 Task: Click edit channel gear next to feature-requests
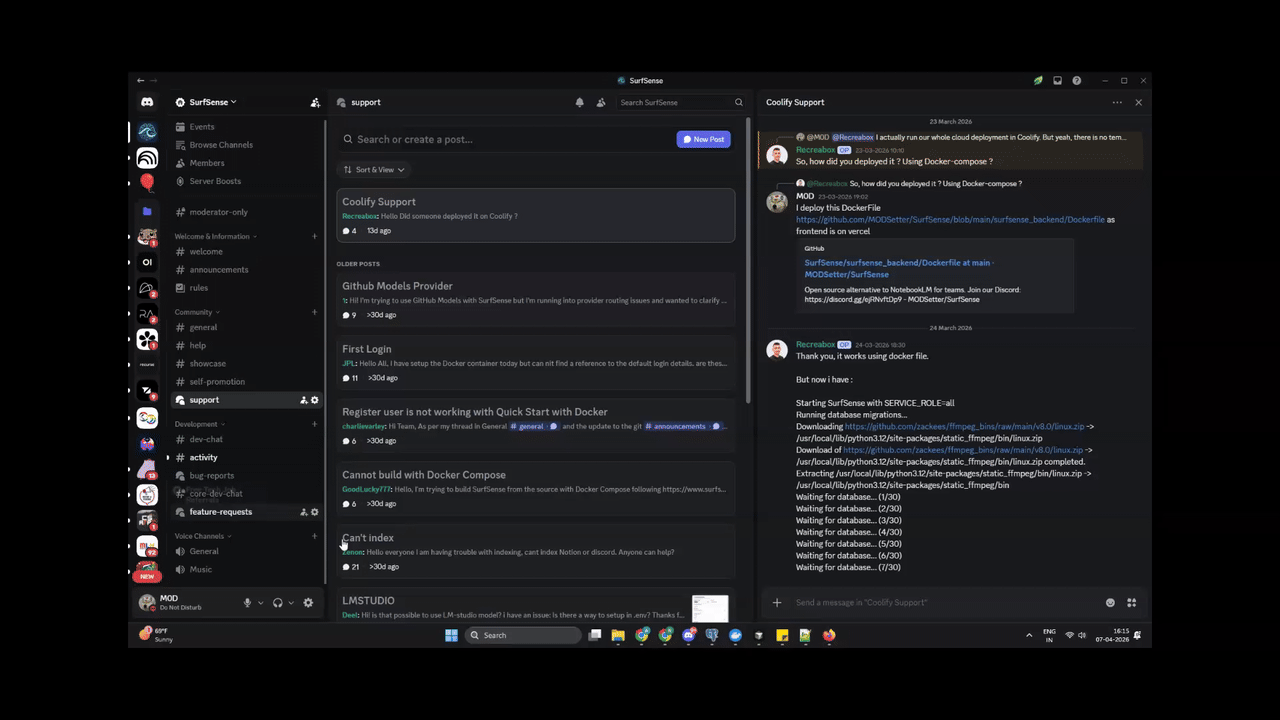[x=315, y=512]
